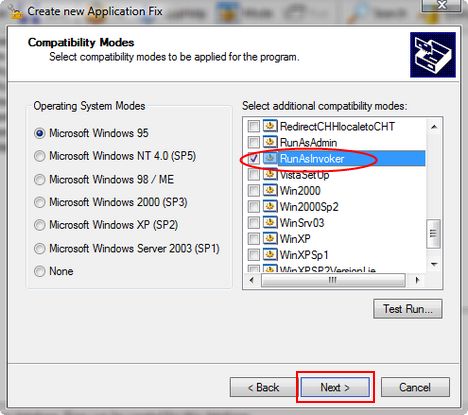Uncheck the RunAsInvoker checkbox
468x415 pixels.
point(254,158)
